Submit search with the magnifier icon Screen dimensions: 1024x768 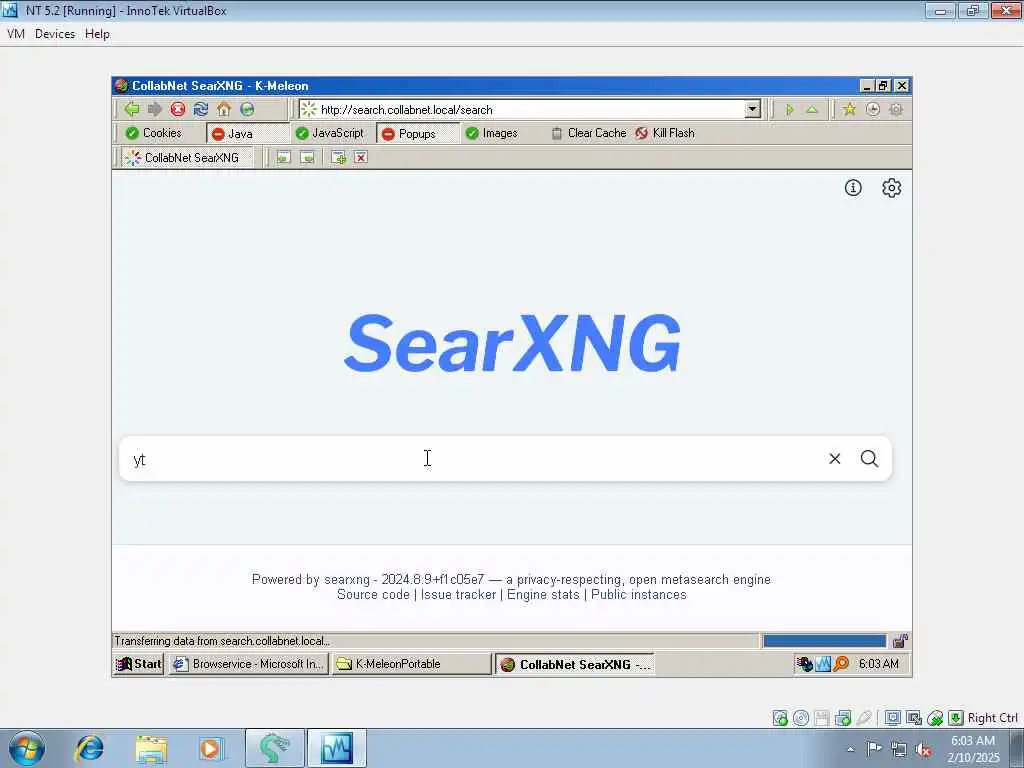[x=869, y=458]
